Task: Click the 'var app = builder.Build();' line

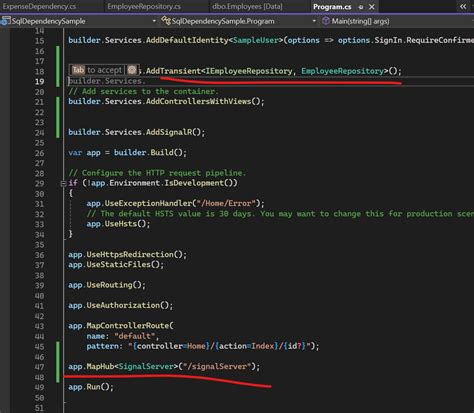Action: [127, 153]
